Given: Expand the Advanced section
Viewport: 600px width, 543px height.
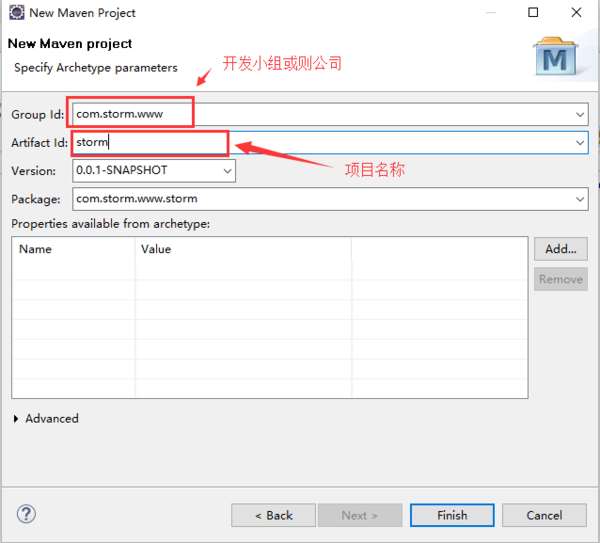Looking at the screenshot, I should (16, 419).
